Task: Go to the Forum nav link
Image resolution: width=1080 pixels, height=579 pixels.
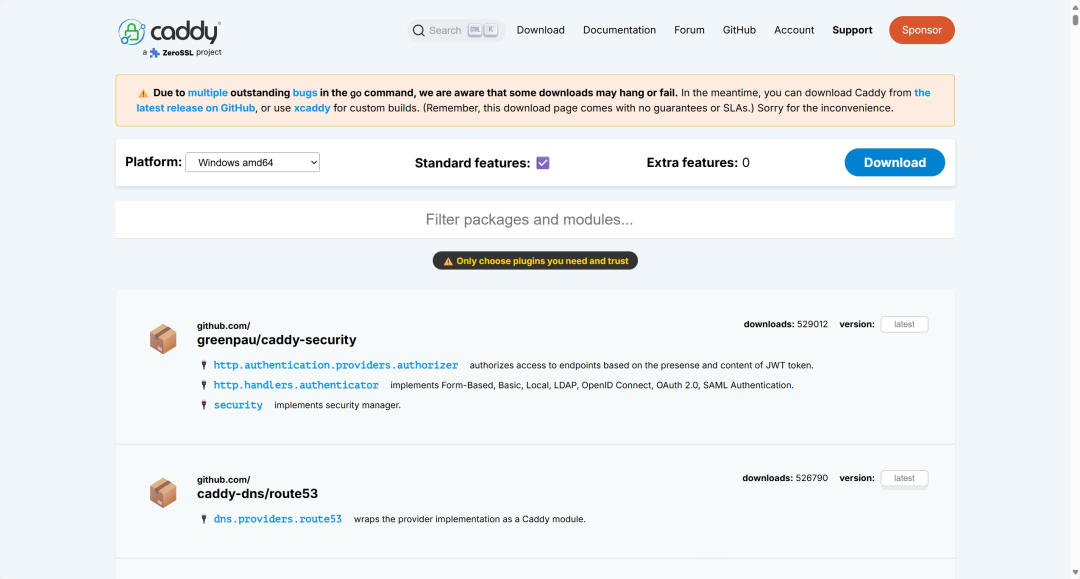Action: click(x=689, y=30)
